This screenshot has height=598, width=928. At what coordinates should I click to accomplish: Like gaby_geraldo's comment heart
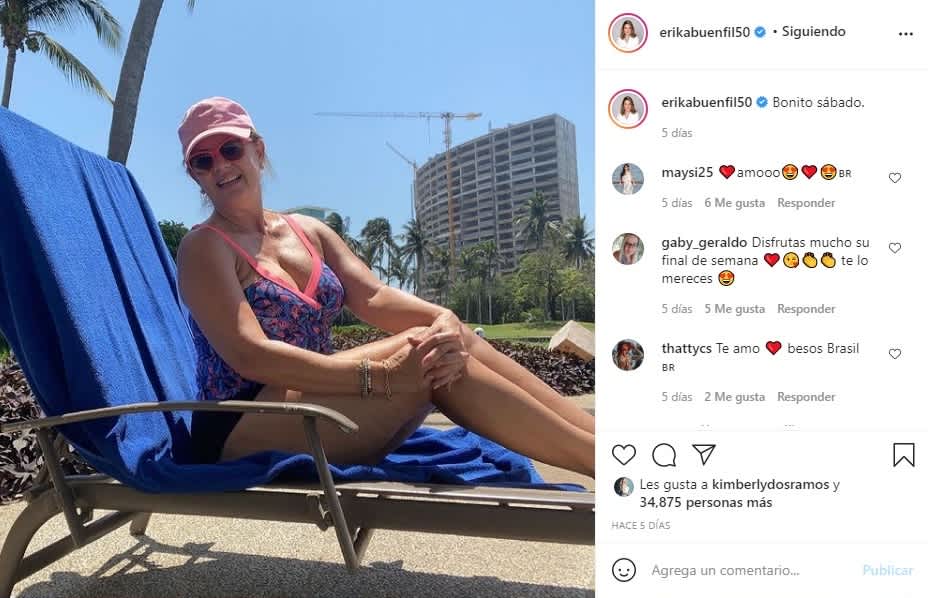(x=895, y=247)
